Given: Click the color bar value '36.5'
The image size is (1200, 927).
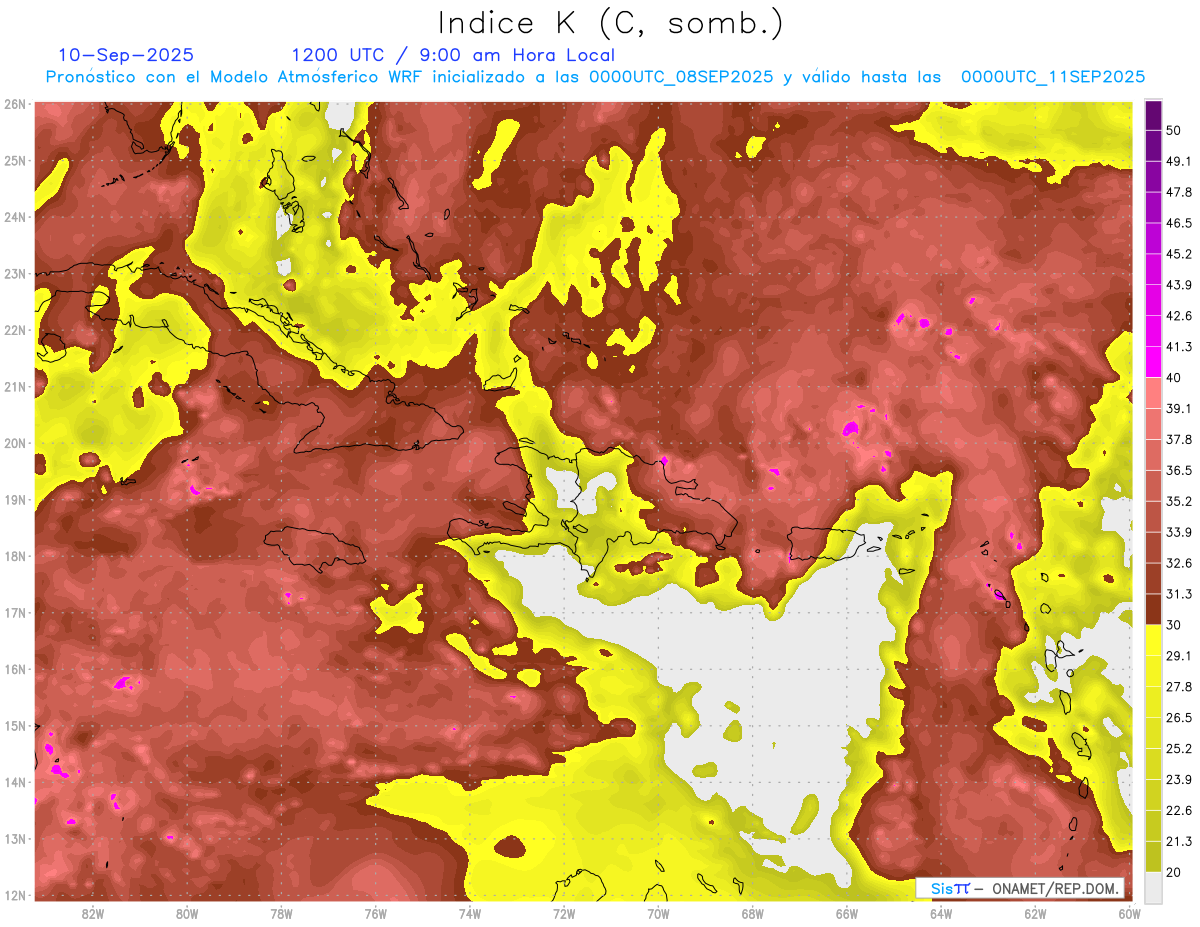Looking at the screenshot, I should click(x=1178, y=470).
